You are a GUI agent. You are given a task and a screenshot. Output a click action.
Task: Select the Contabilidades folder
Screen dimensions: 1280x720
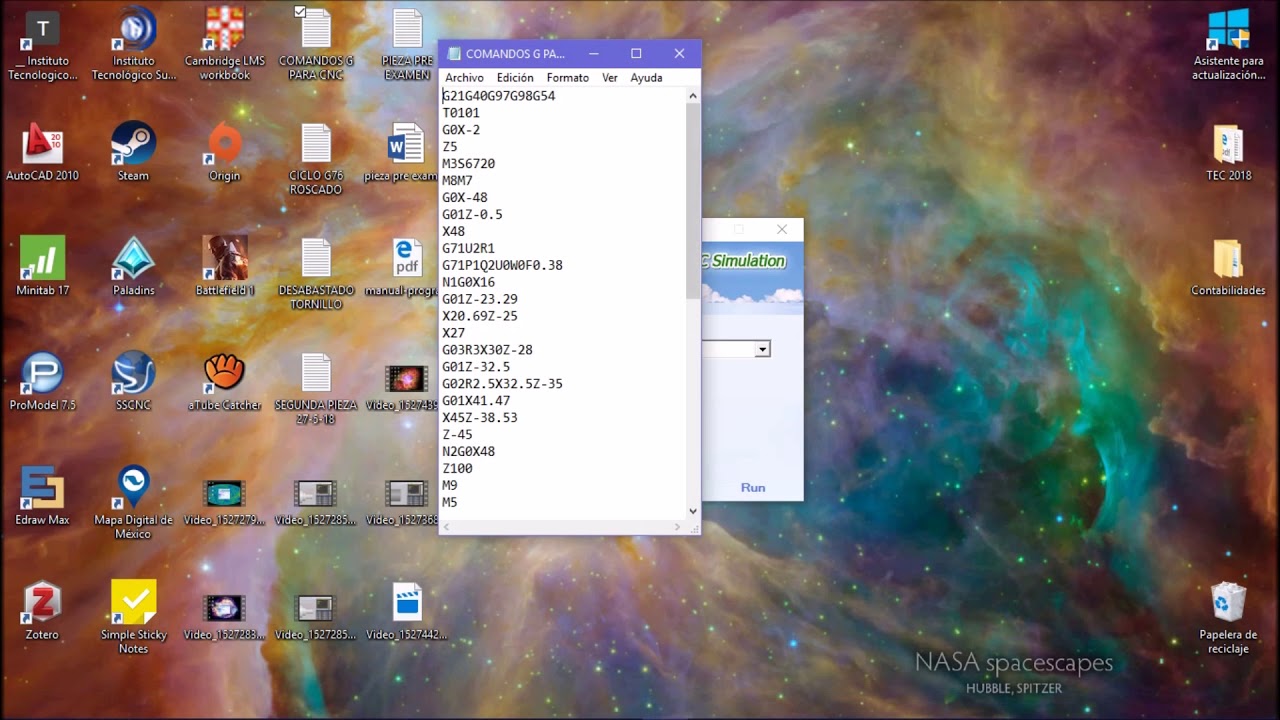click(x=1228, y=266)
